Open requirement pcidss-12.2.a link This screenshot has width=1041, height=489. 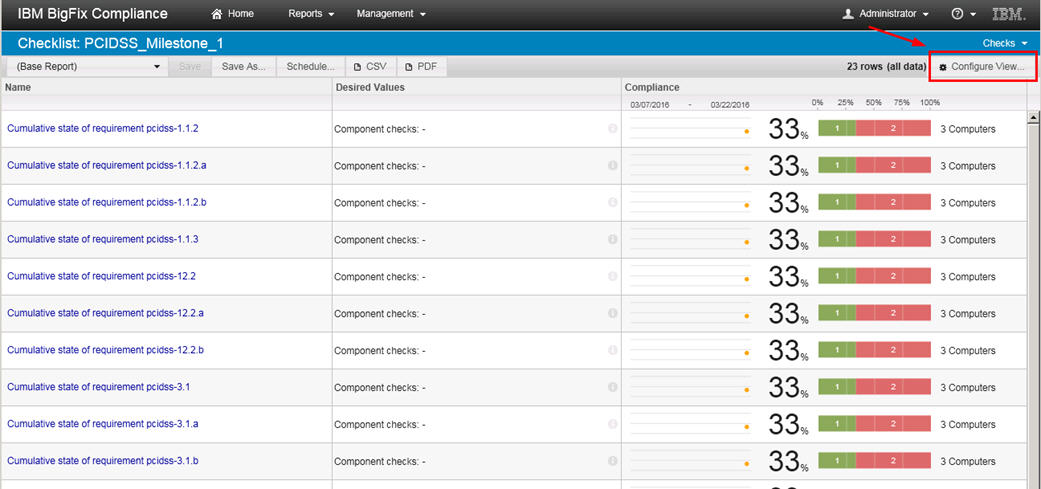(x=106, y=313)
